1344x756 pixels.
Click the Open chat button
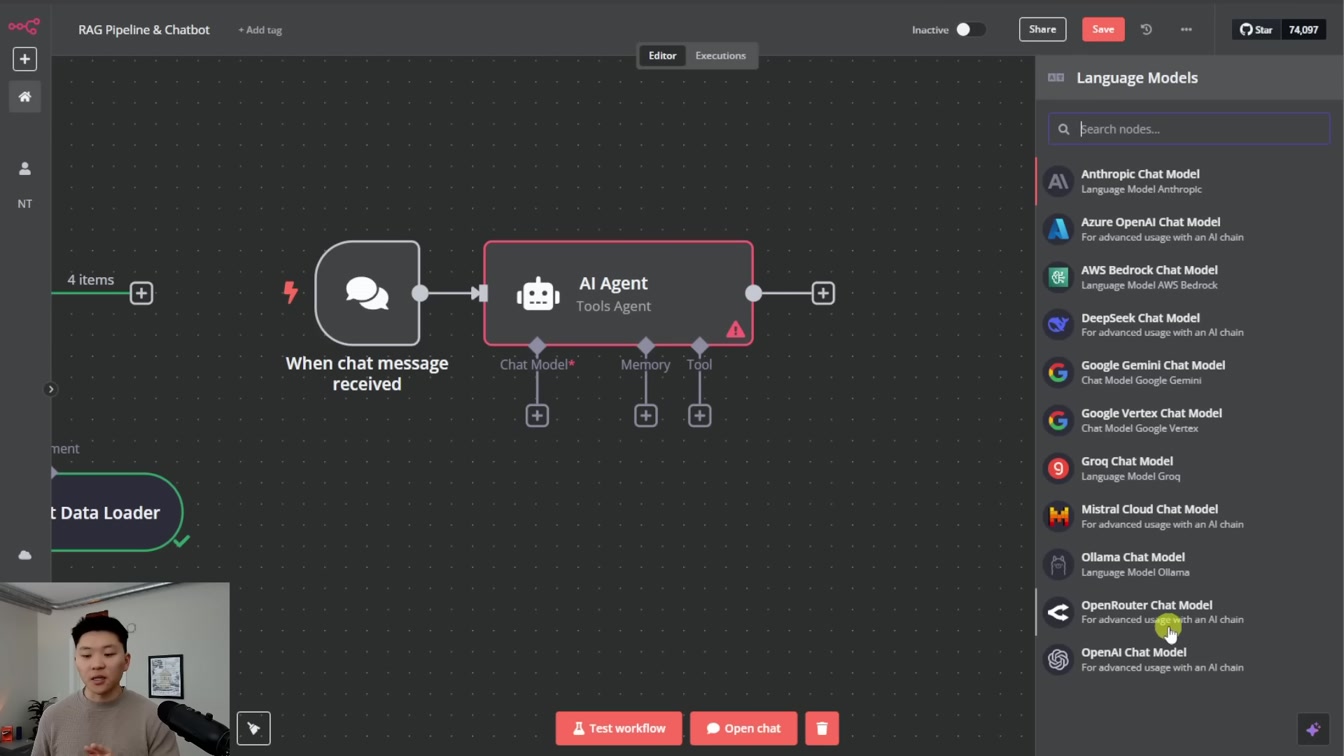(x=743, y=728)
